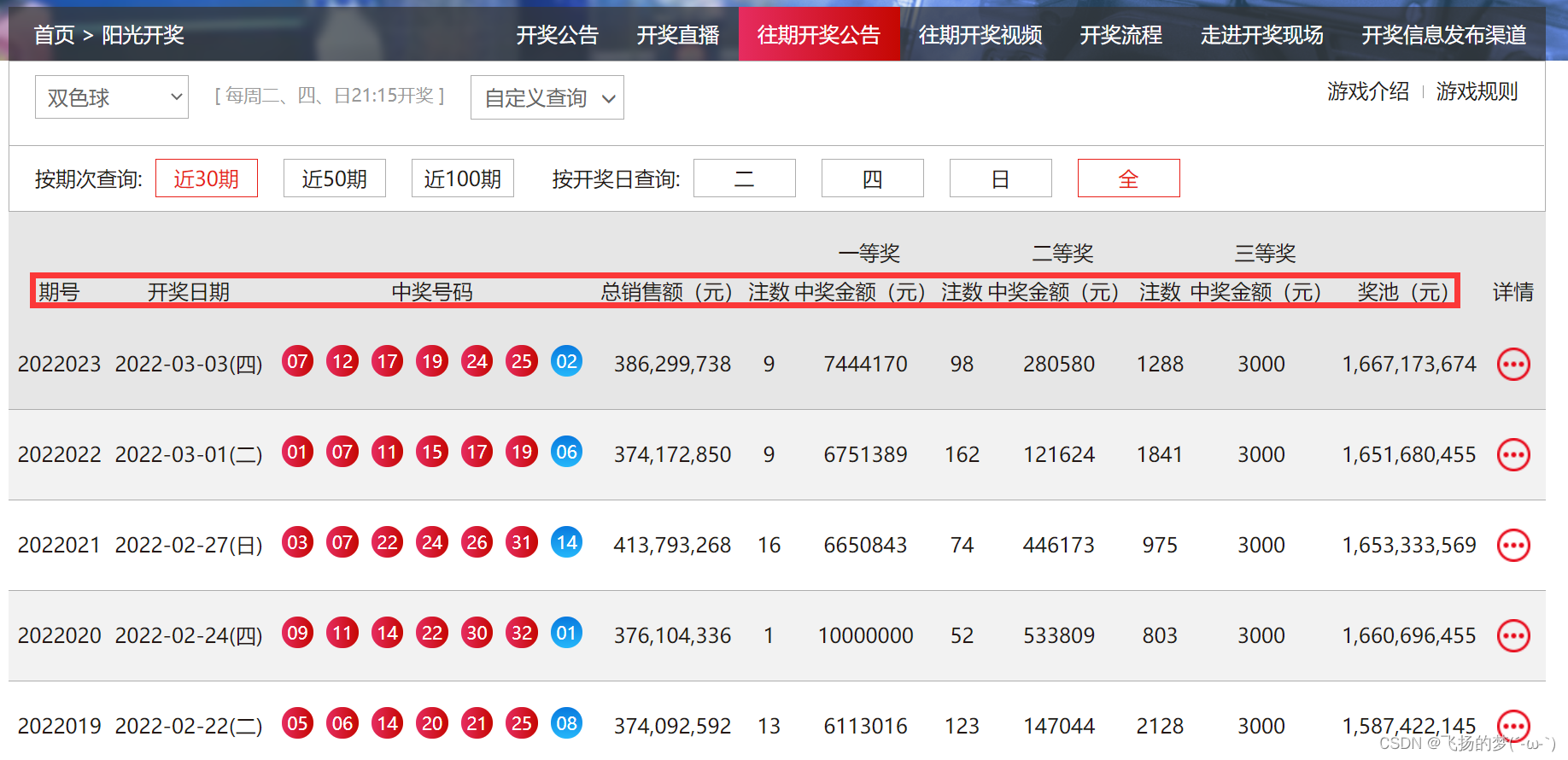
Task: Open 往期开奖视频 tab
Action: point(980,35)
